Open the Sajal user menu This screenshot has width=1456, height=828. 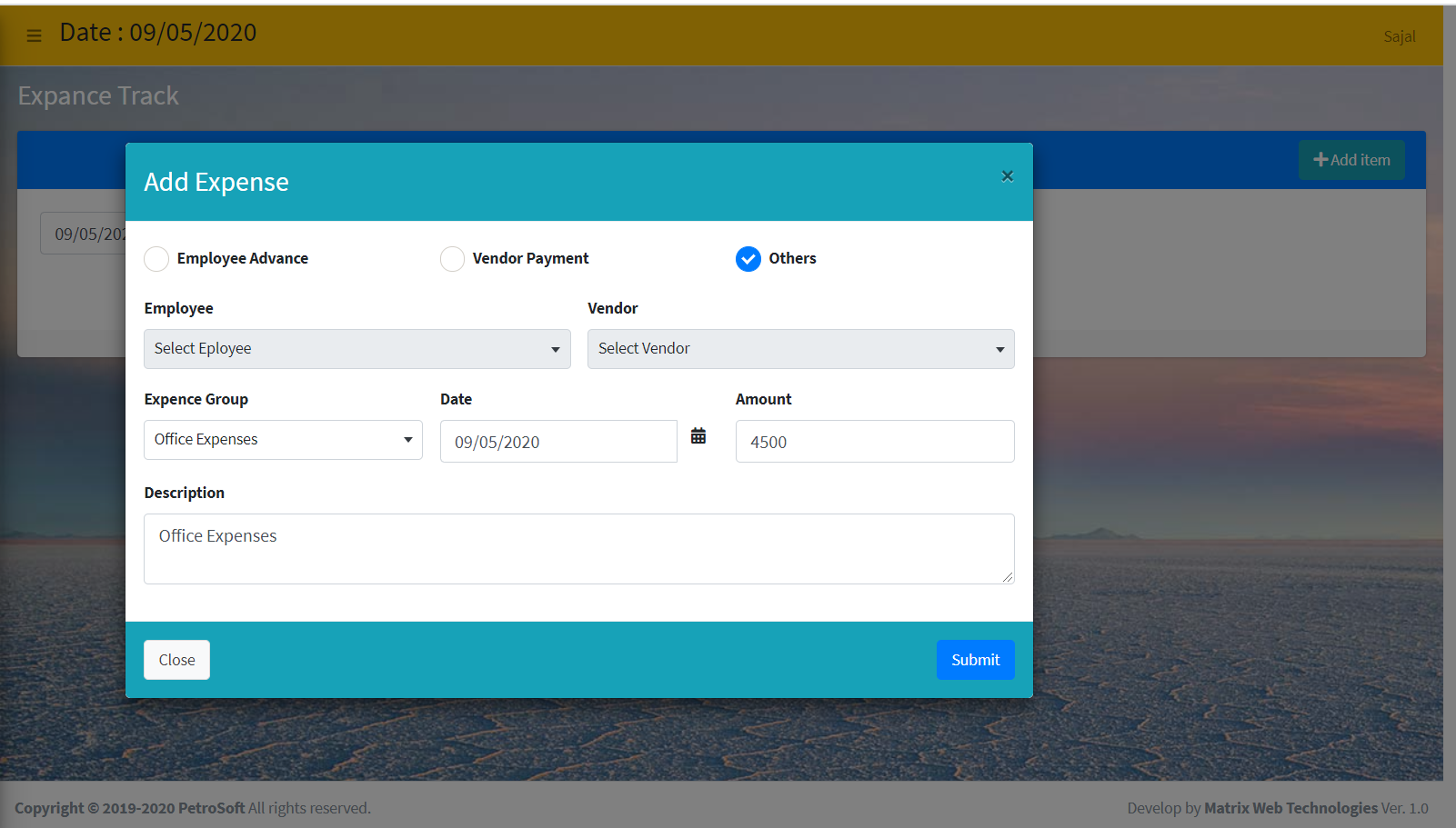click(1399, 36)
